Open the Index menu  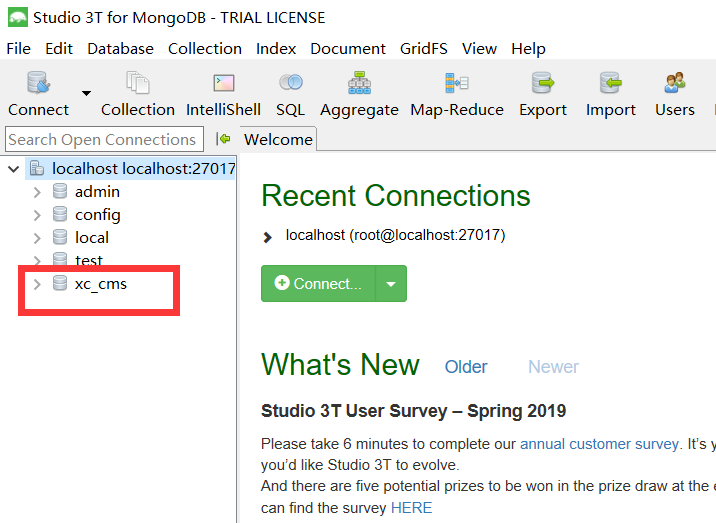tap(276, 48)
